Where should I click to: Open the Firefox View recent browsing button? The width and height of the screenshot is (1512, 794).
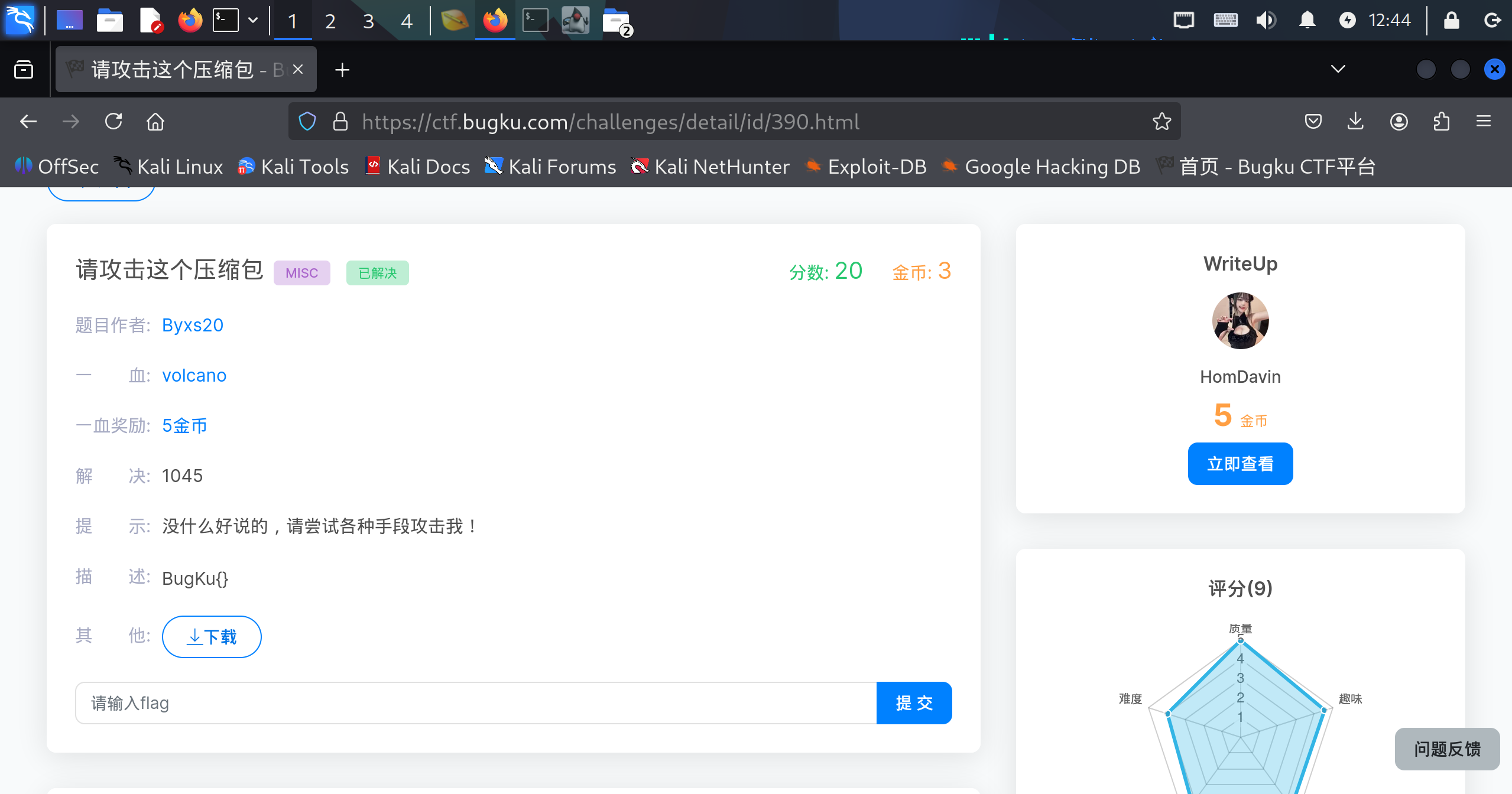tap(24, 70)
